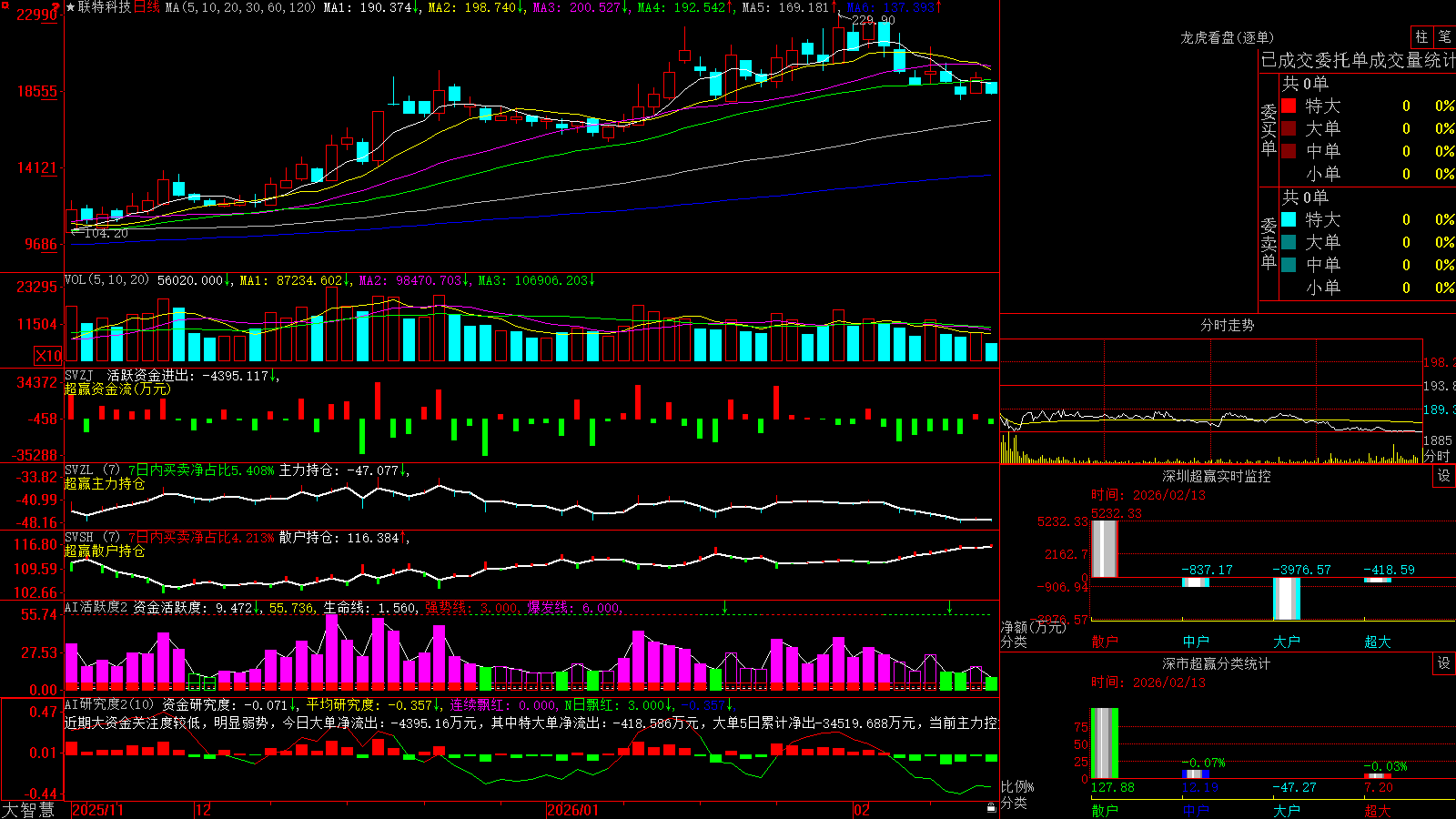Click the AI研究度2(10) indicator name
Image resolution: width=1456 pixels, height=819 pixels.
(x=109, y=704)
